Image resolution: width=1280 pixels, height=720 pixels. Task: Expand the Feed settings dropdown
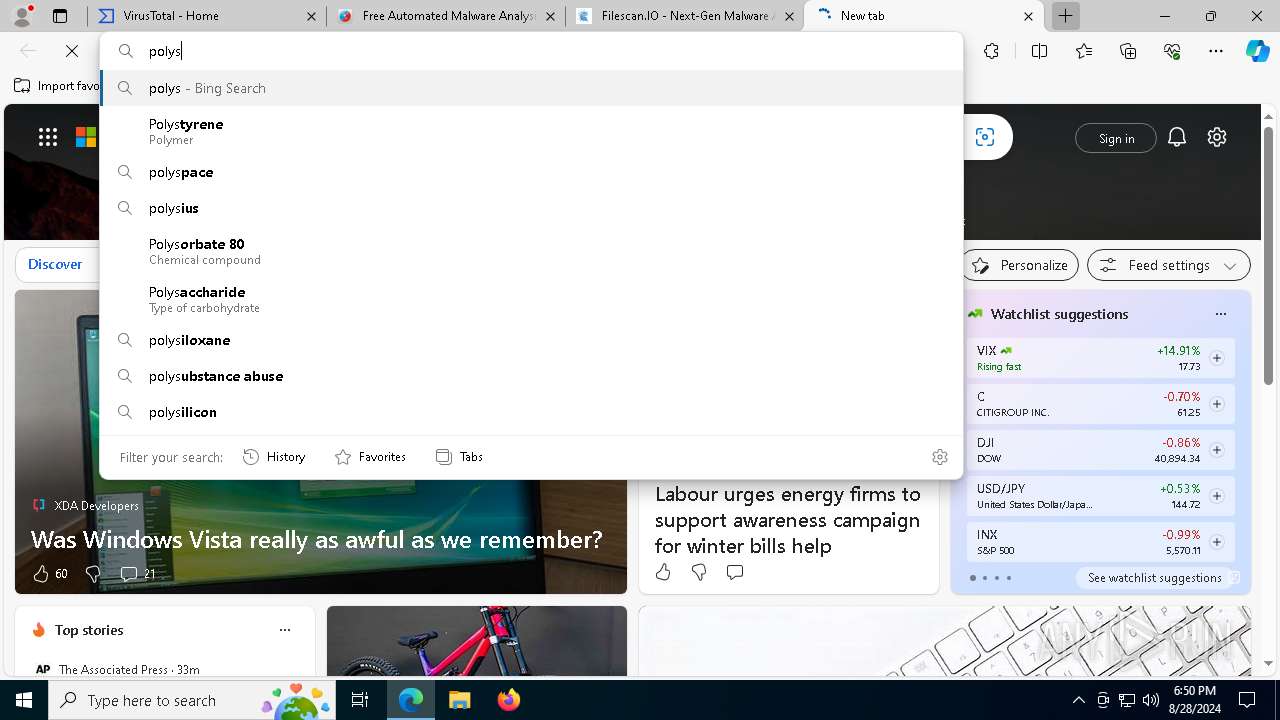(1169, 265)
